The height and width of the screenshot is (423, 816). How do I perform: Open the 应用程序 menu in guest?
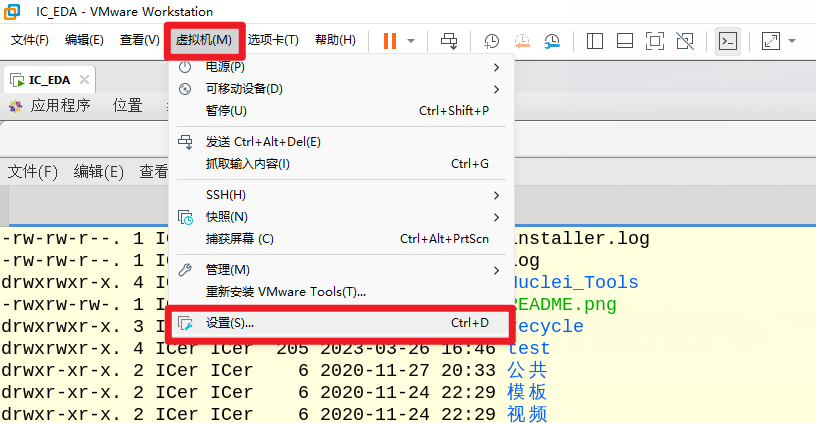pos(60,106)
